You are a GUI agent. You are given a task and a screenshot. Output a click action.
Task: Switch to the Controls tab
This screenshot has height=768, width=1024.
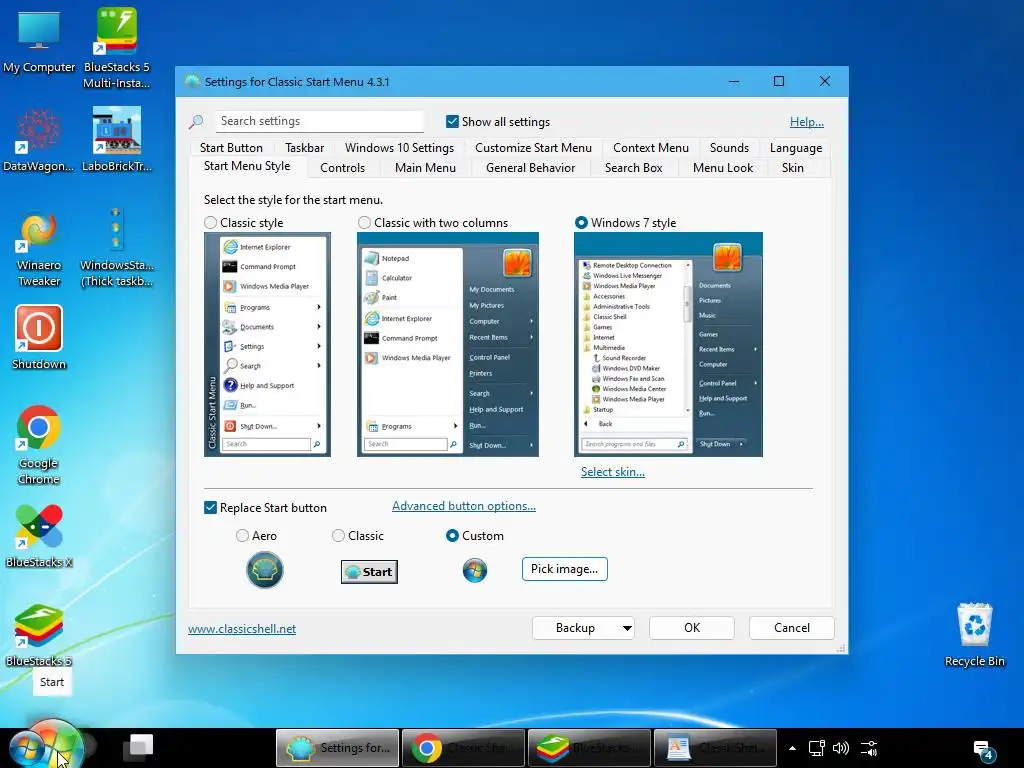point(342,168)
